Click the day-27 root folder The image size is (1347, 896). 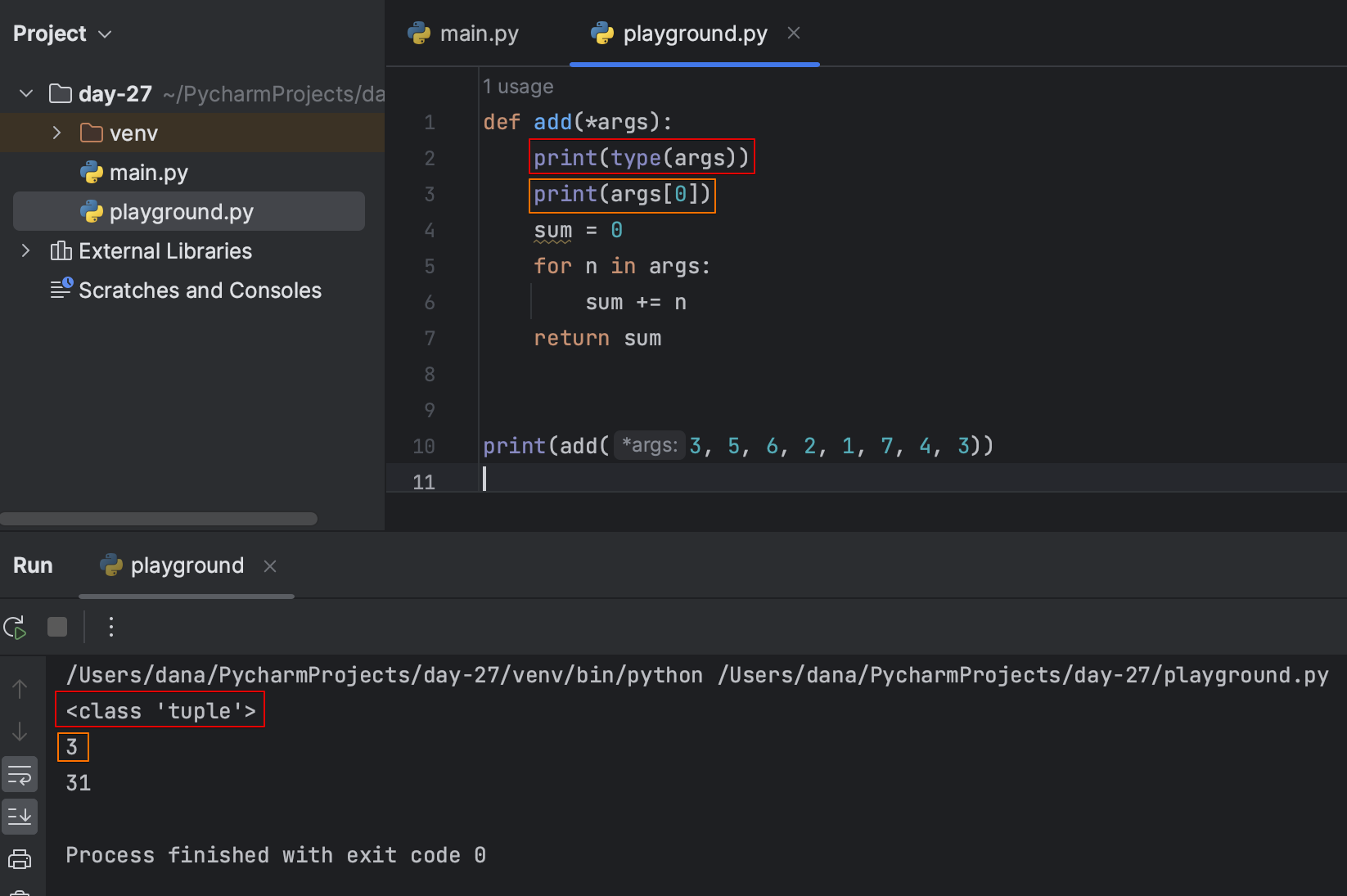(x=115, y=94)
